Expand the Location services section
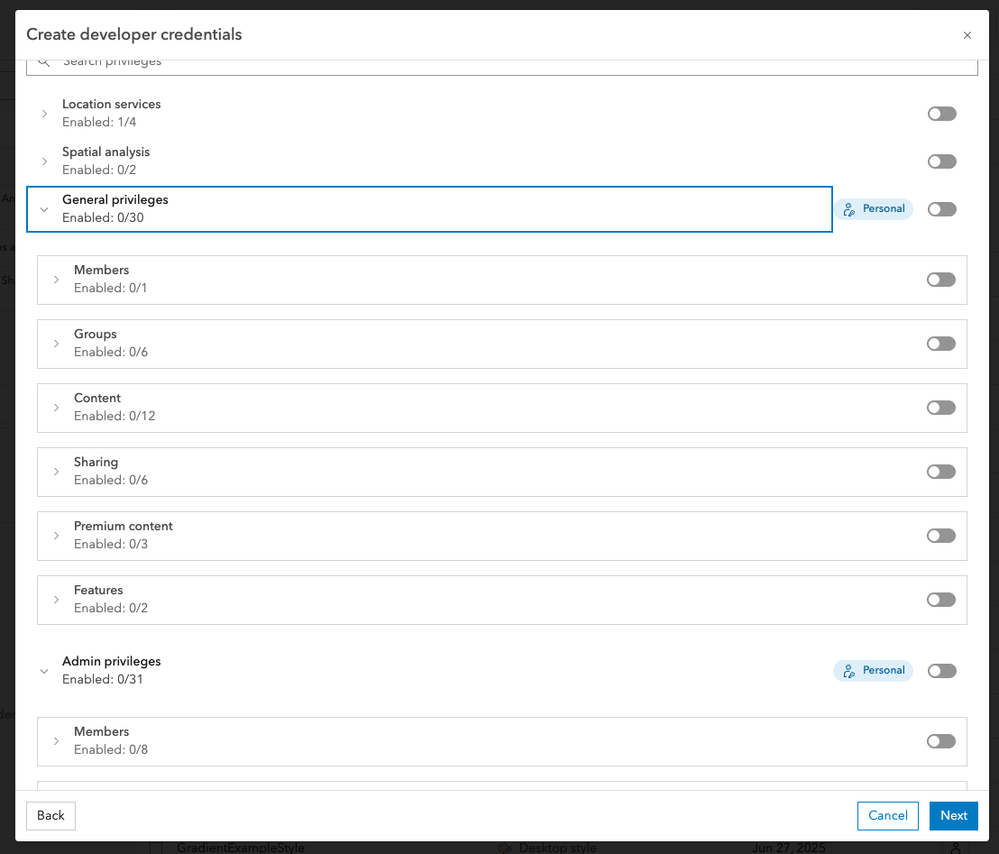This screenshot has width=999, height=854. [x=44, y=114]
